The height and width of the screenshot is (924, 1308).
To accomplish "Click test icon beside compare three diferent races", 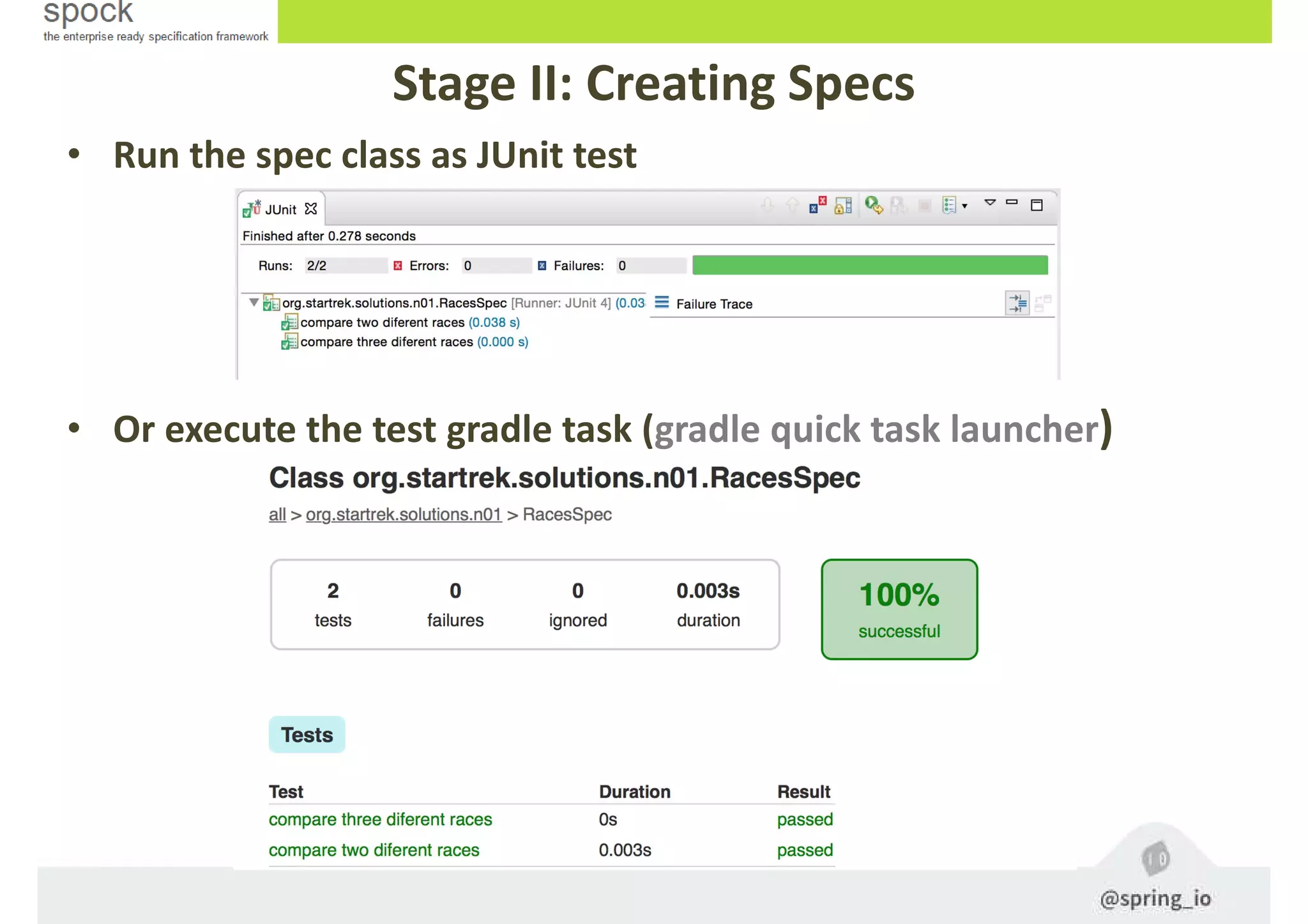I will pos(289,342).
